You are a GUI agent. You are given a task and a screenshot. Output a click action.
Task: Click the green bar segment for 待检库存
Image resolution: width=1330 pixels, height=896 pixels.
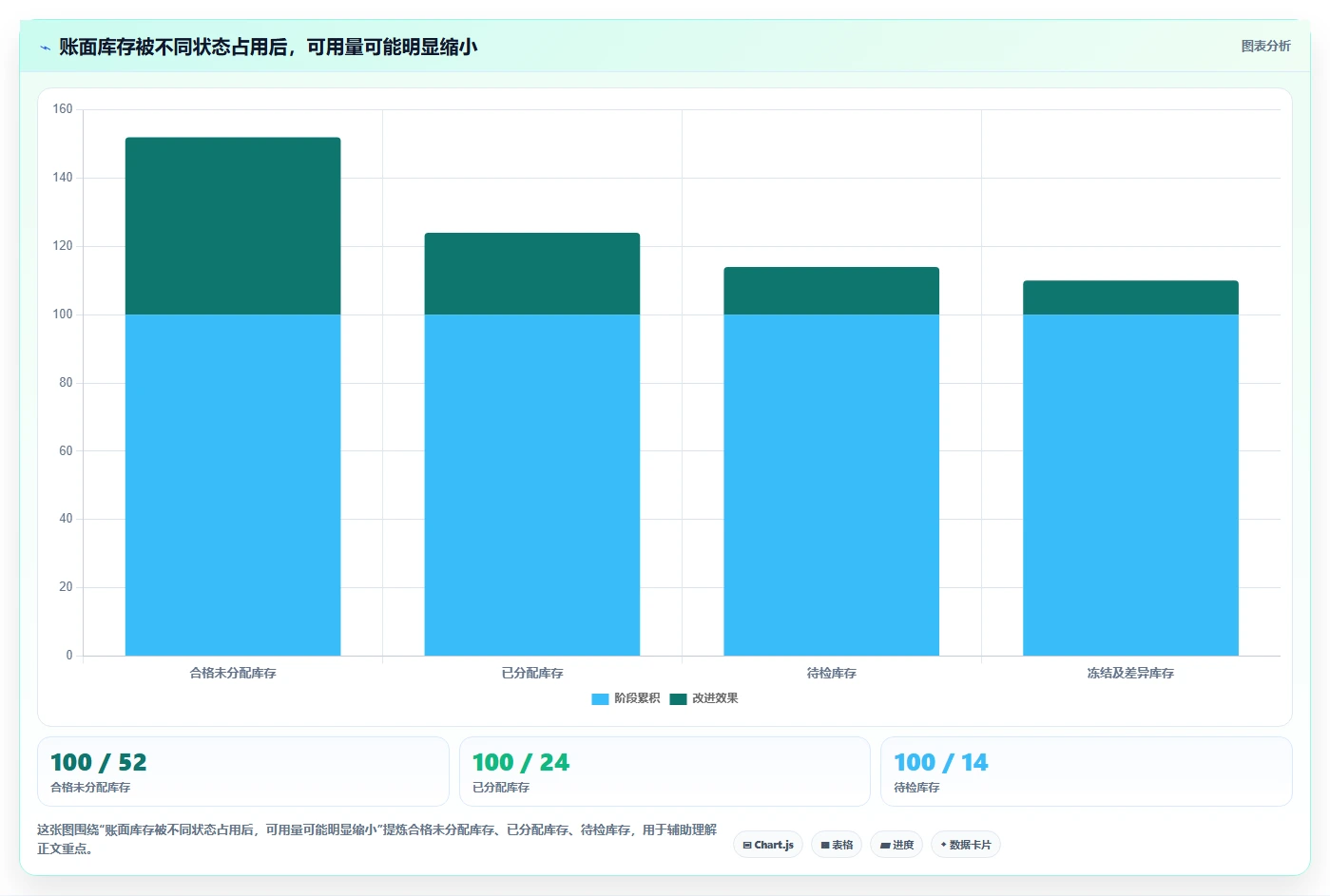(832, 291)
